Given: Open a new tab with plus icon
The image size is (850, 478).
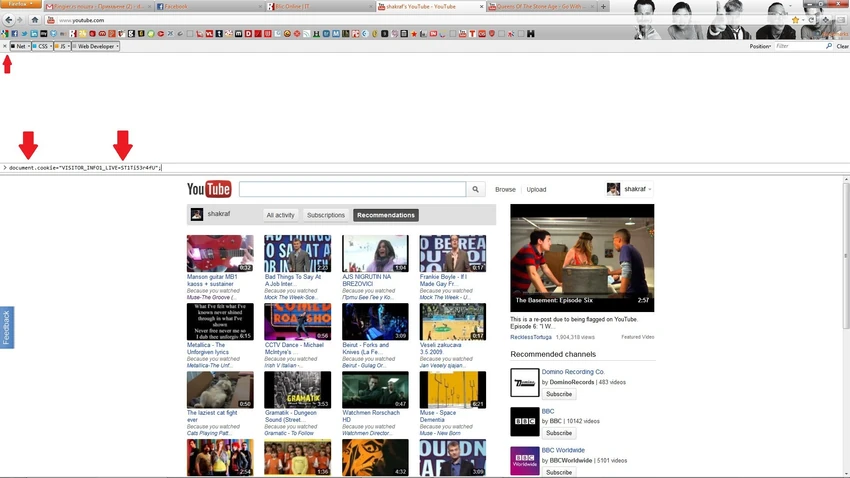Looking at the screenshot, I should pyautogui.click(x=603, y=7).
